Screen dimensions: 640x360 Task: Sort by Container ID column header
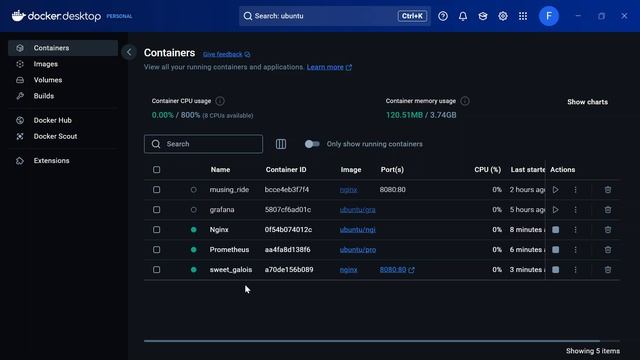(286, 170)
